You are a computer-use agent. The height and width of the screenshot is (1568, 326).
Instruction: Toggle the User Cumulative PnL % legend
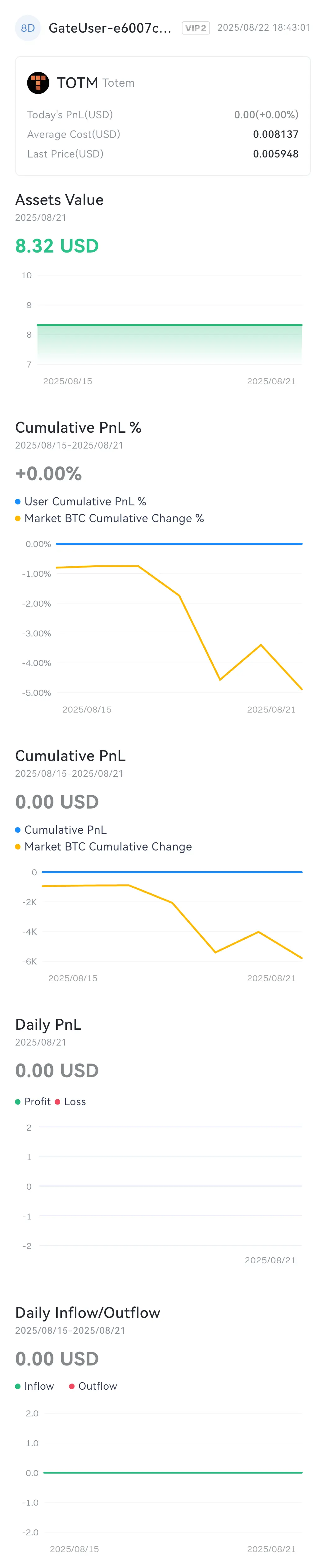tap(80, 502)
